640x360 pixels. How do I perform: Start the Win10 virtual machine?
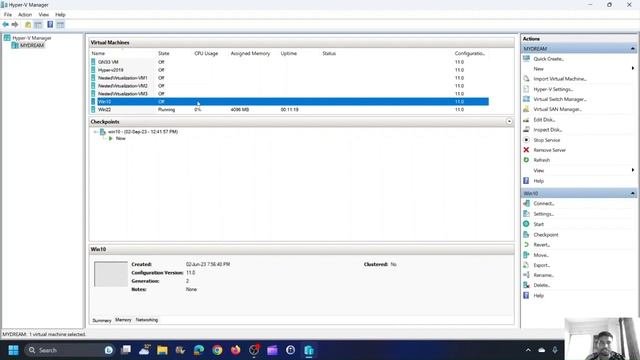[x=538, y=224]
